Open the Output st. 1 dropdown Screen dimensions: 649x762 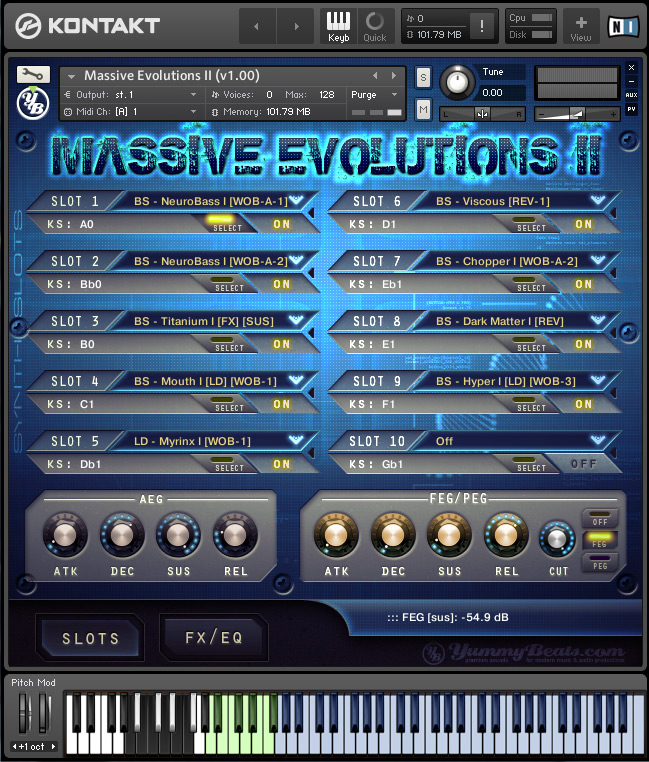pyautogui.click(x=130, y=95)
